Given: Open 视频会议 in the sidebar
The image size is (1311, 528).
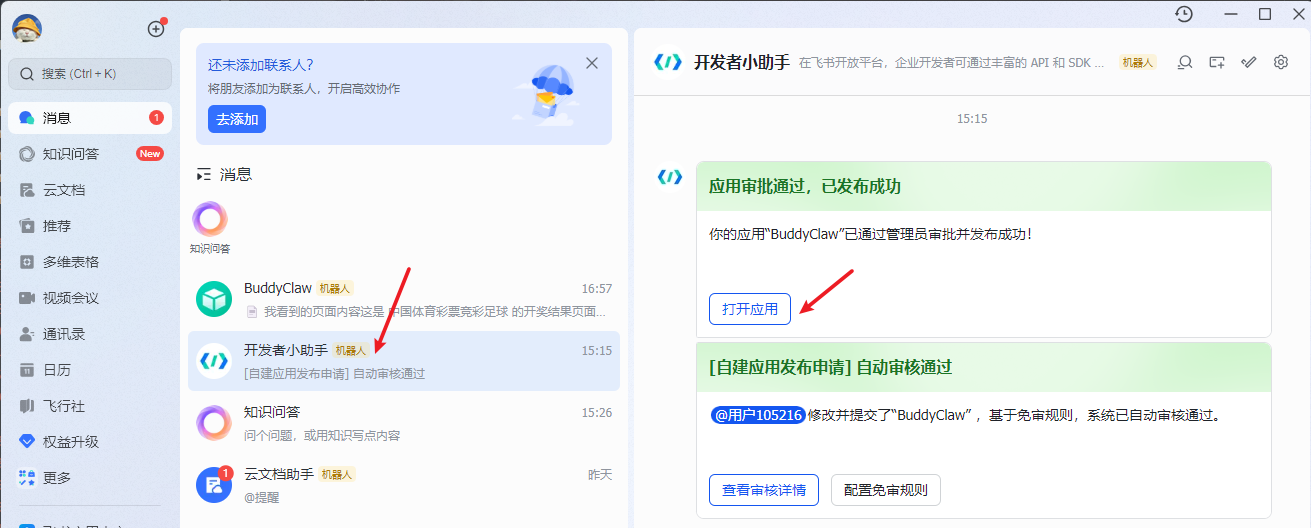Looking at the screenshot, I should 90,298.
